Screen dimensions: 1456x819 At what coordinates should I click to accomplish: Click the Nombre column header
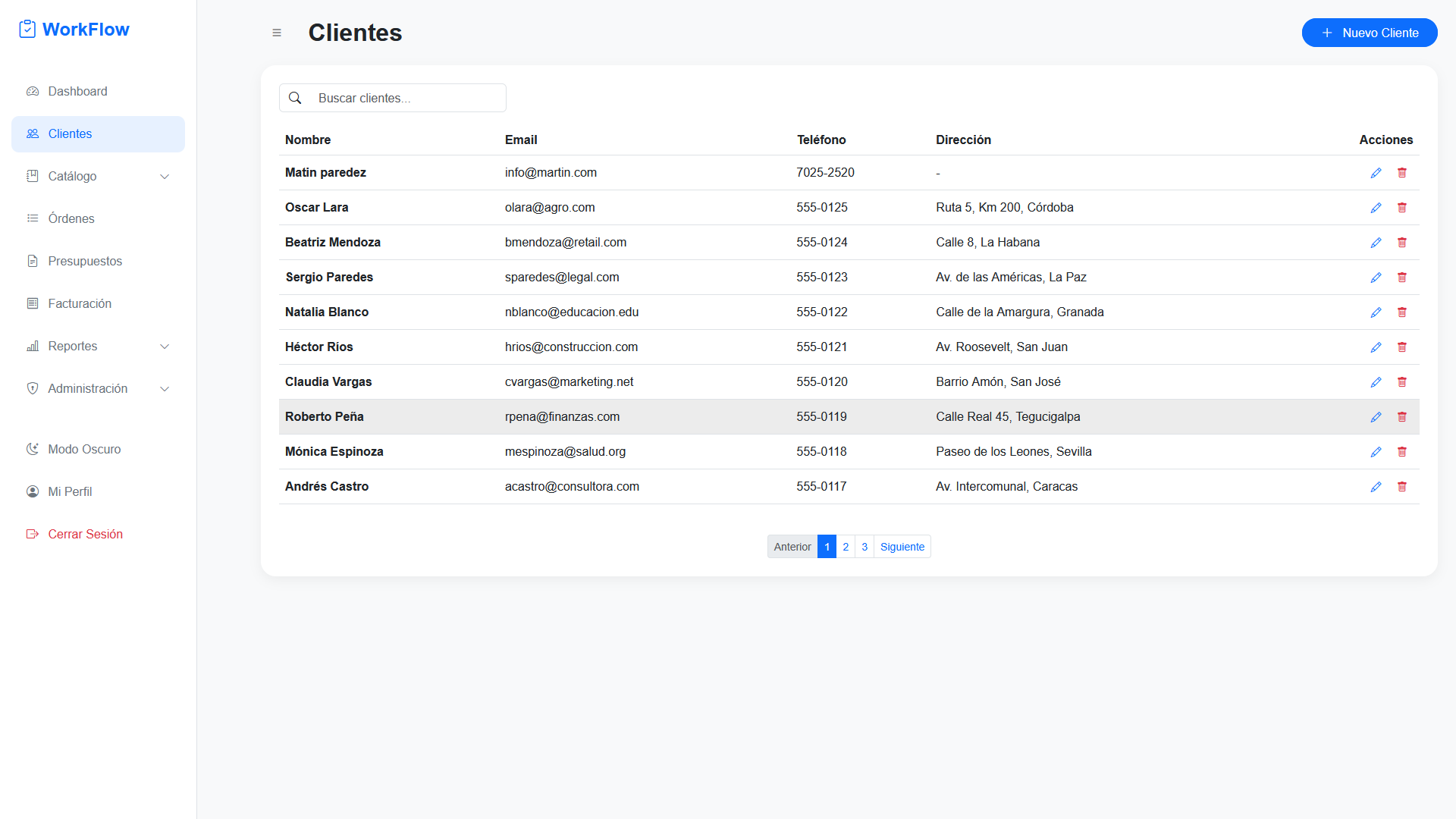click(308, 140)
